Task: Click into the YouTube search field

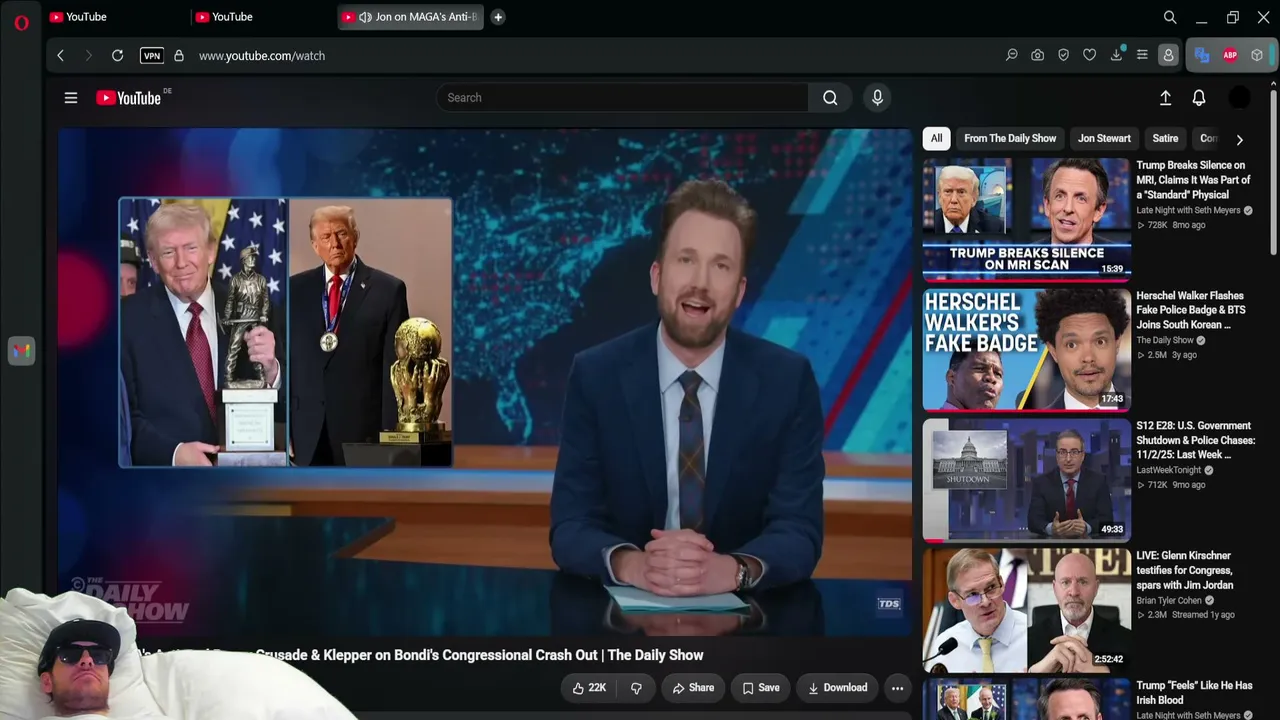Action: (x=622, y=98)
